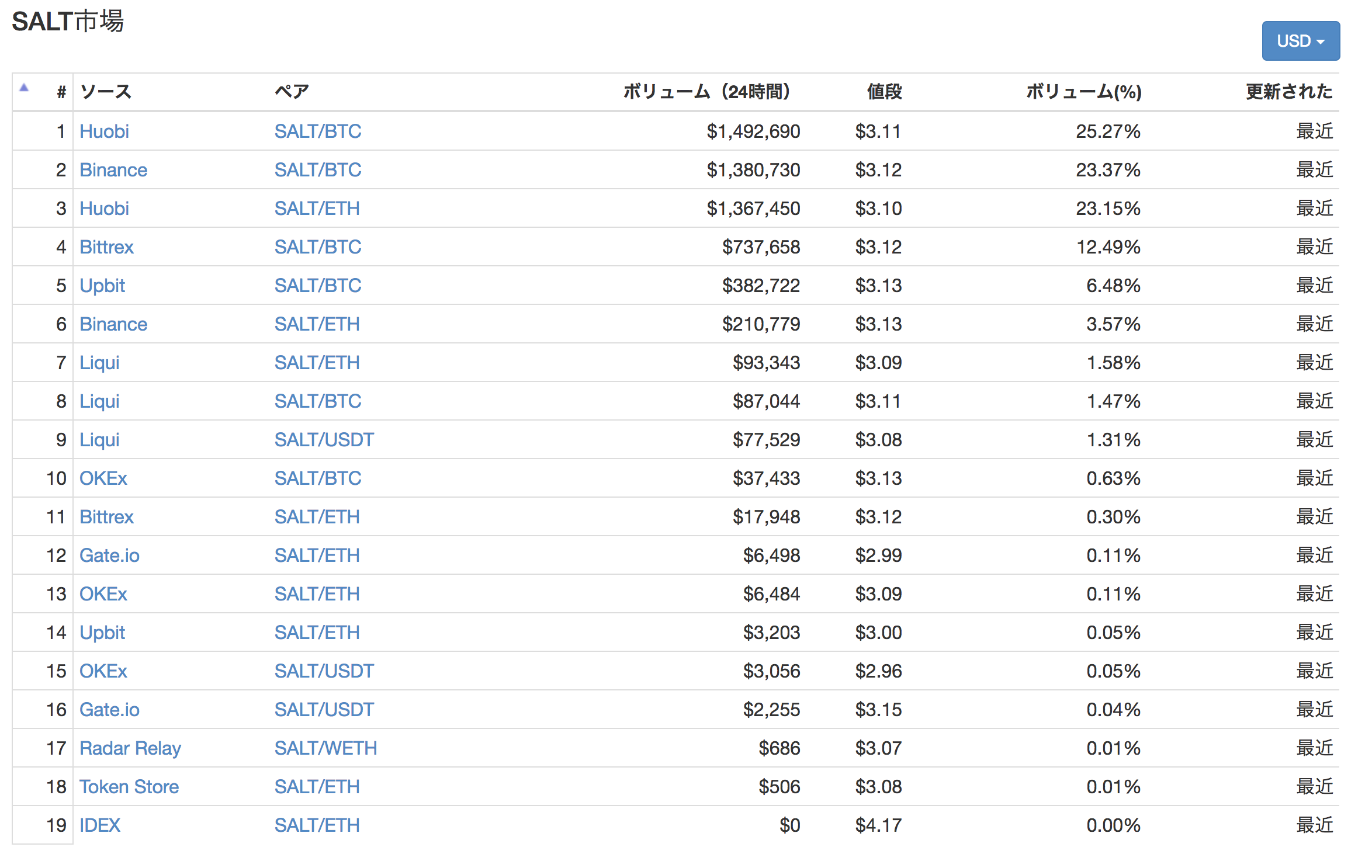Select the $737,658 volume cell
1372x868 pixels.
[x=761, y=247]
